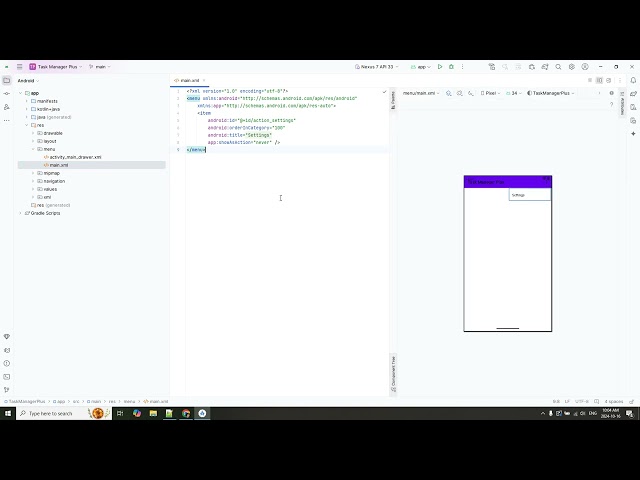Open the main branch dropdown
Viewport: 640px width, 480px height.
coord(100,67)
